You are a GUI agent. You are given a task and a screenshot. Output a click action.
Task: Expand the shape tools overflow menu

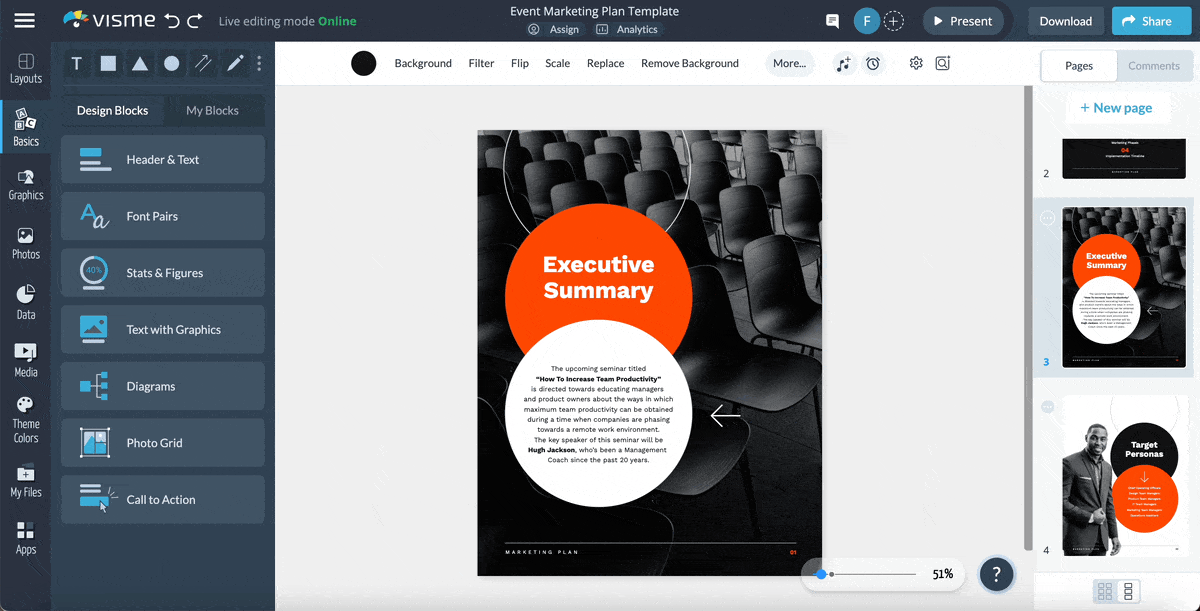[x=258, y=63]
